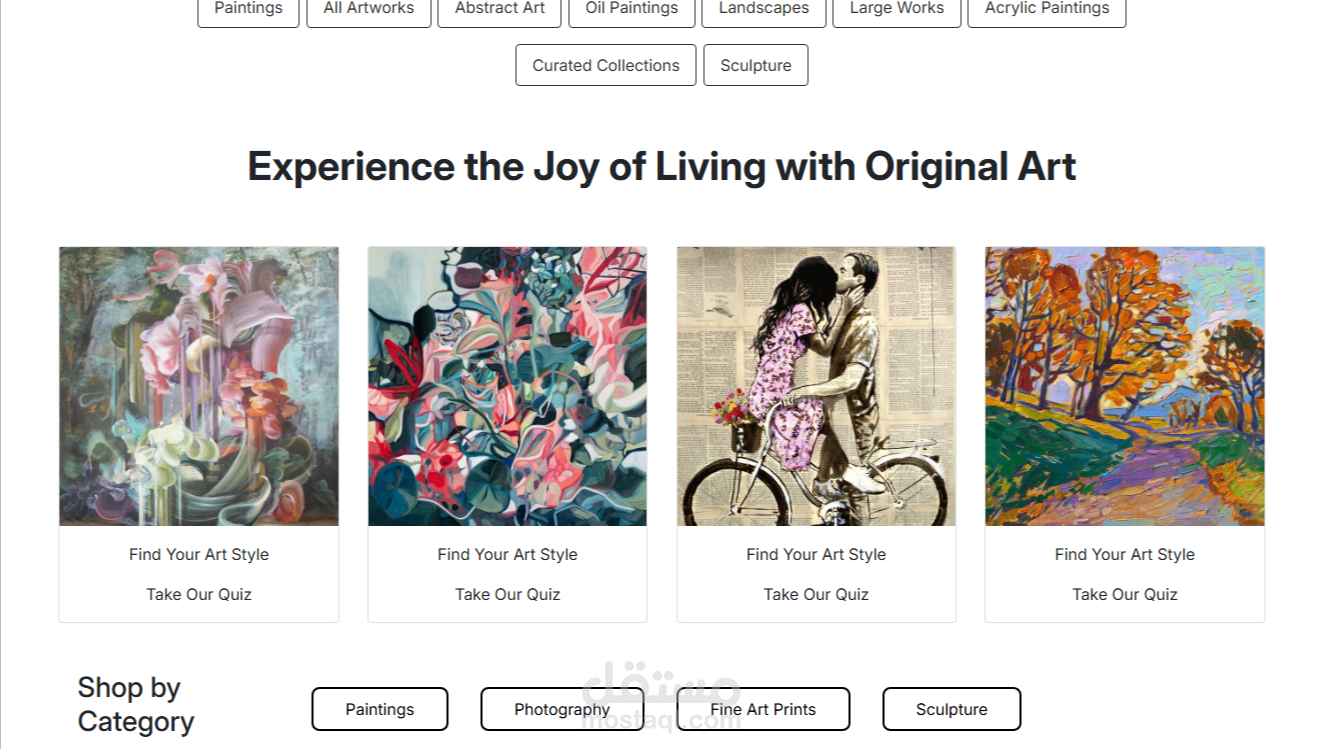Open the Abstract Art tag
Image resolution: width=1323 pixels, height=749 pixels.
(499, 9)
